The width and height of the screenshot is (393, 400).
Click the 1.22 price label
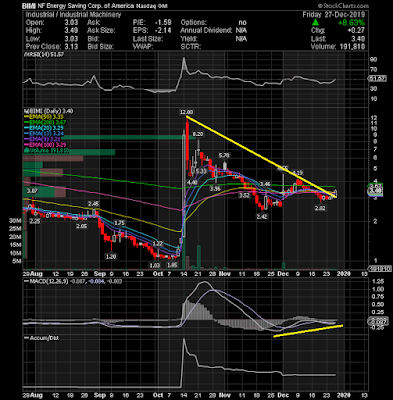(158, 244)
